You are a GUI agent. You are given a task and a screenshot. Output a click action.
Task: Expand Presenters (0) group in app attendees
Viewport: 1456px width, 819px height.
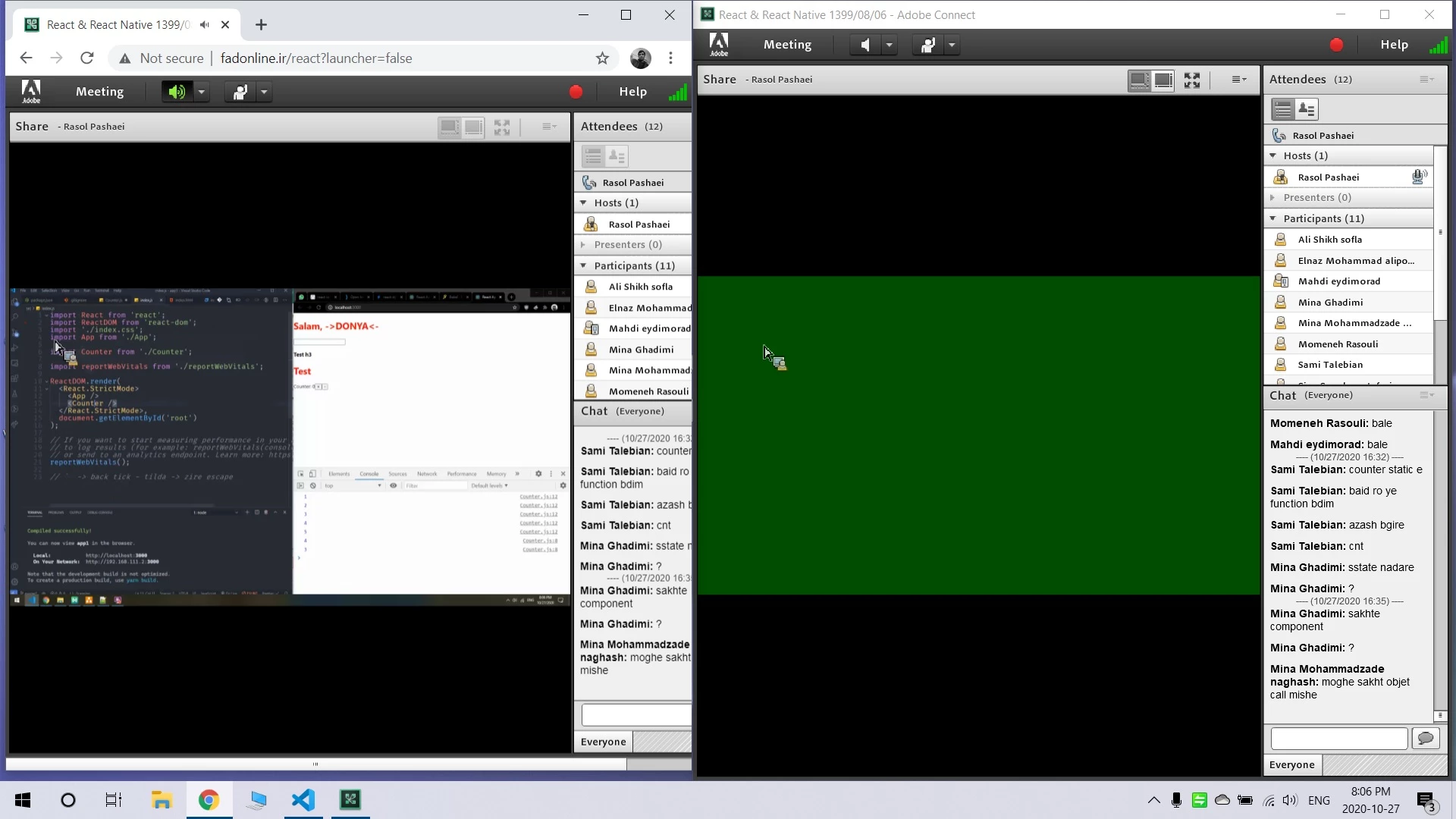click(x=1273, y=197)
